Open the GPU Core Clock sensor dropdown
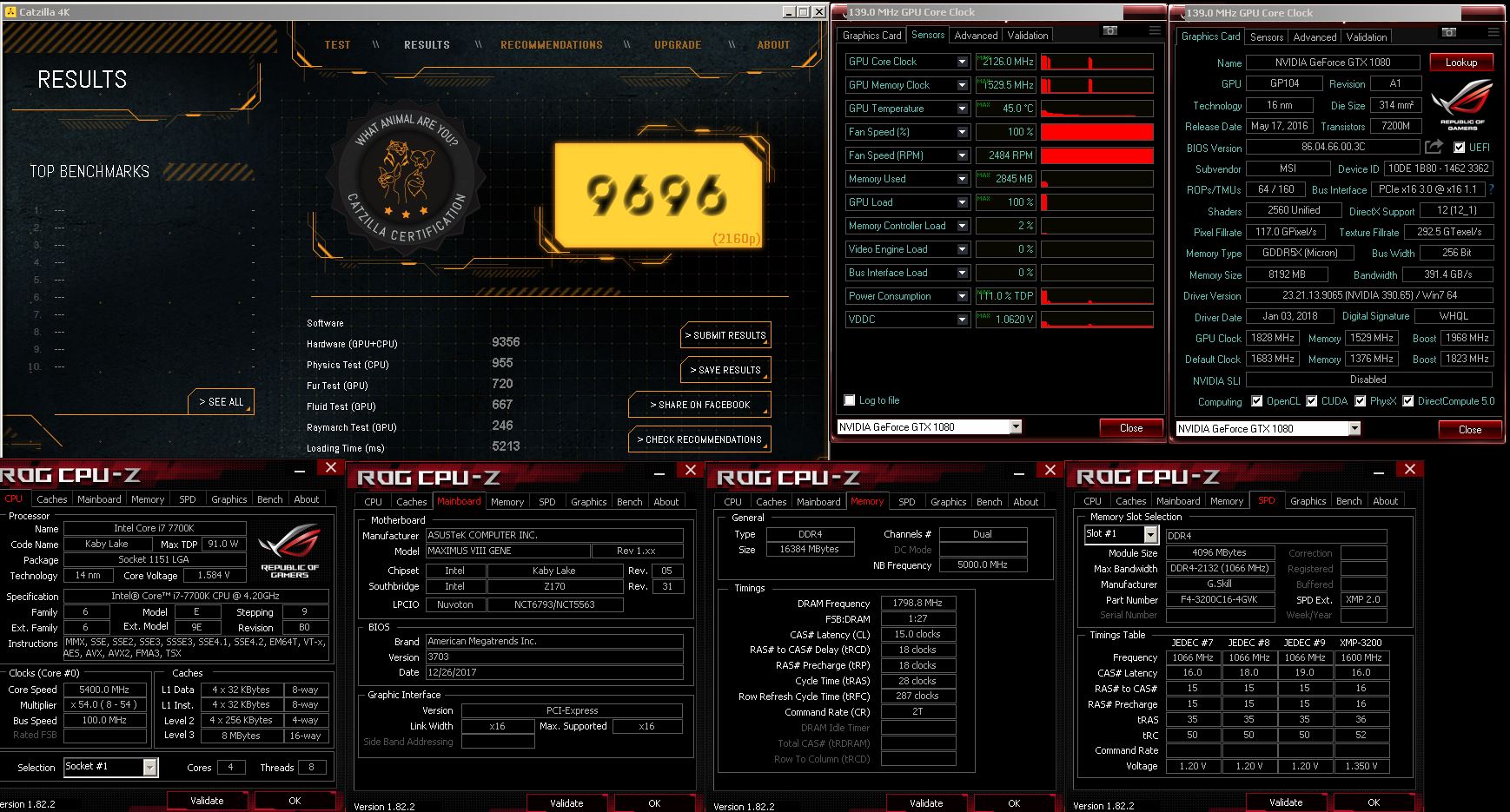Screen dimensions: 1510x812 pos(962,62)
